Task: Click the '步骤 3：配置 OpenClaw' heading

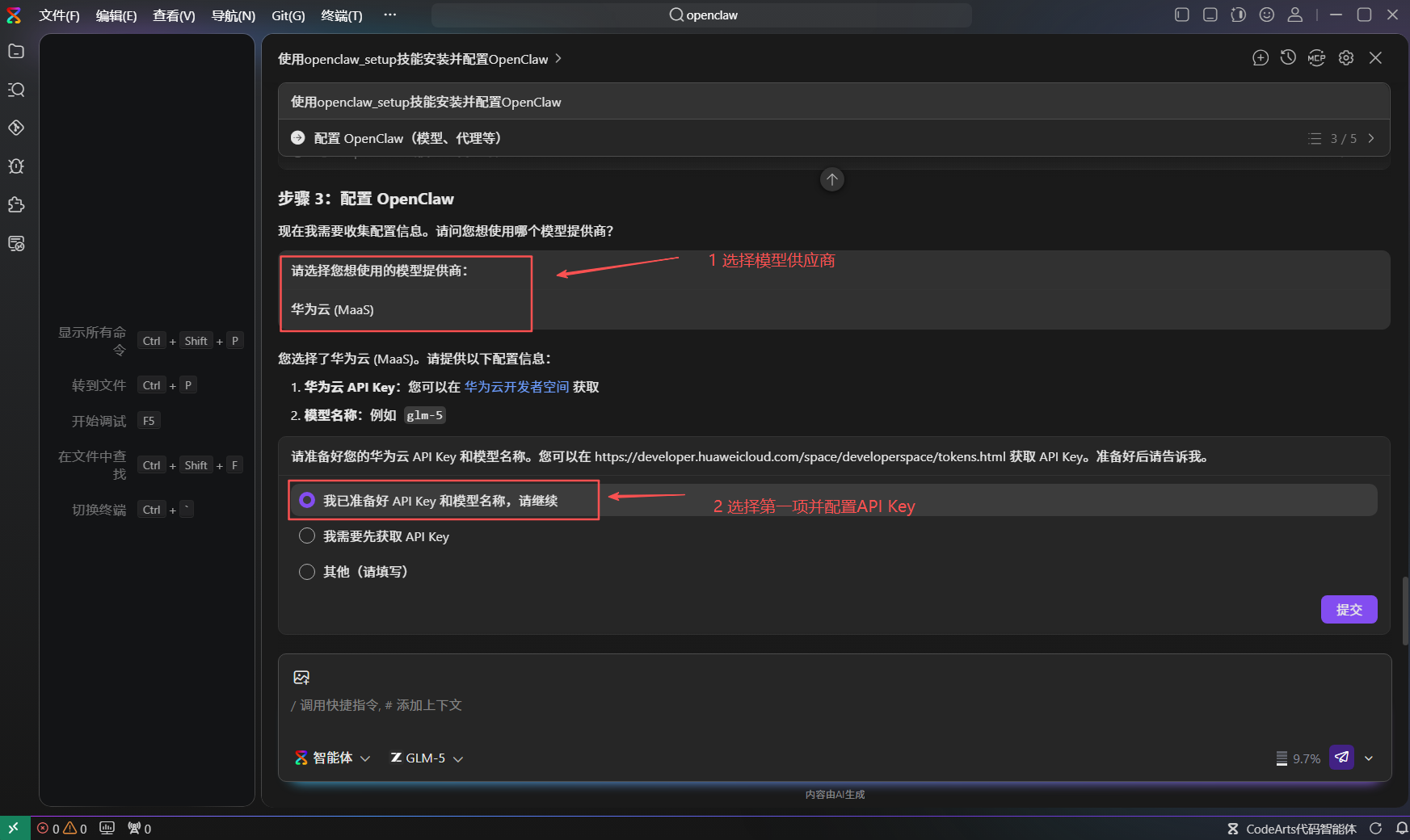Action: (366, 199)
